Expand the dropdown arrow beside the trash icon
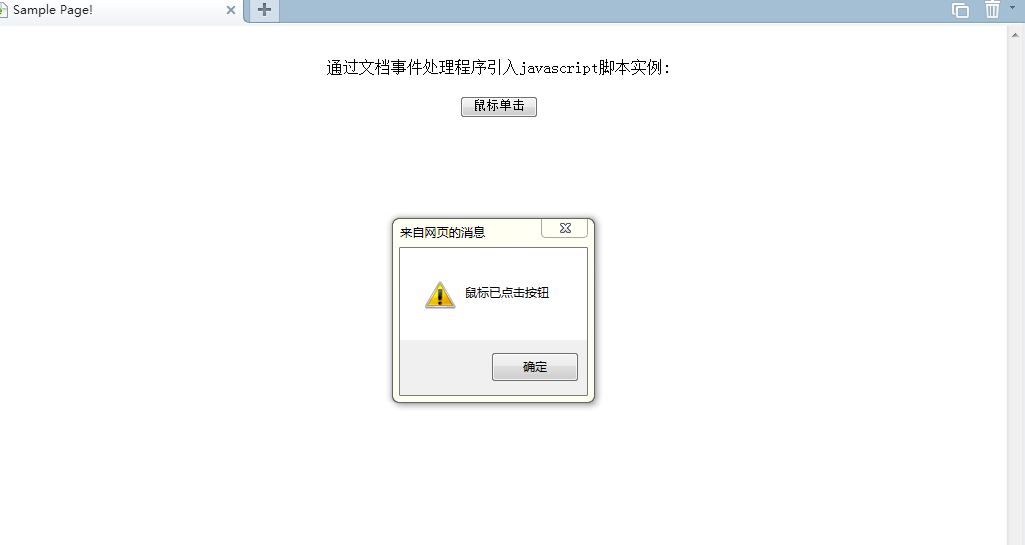 click(x=1012, y=8)
